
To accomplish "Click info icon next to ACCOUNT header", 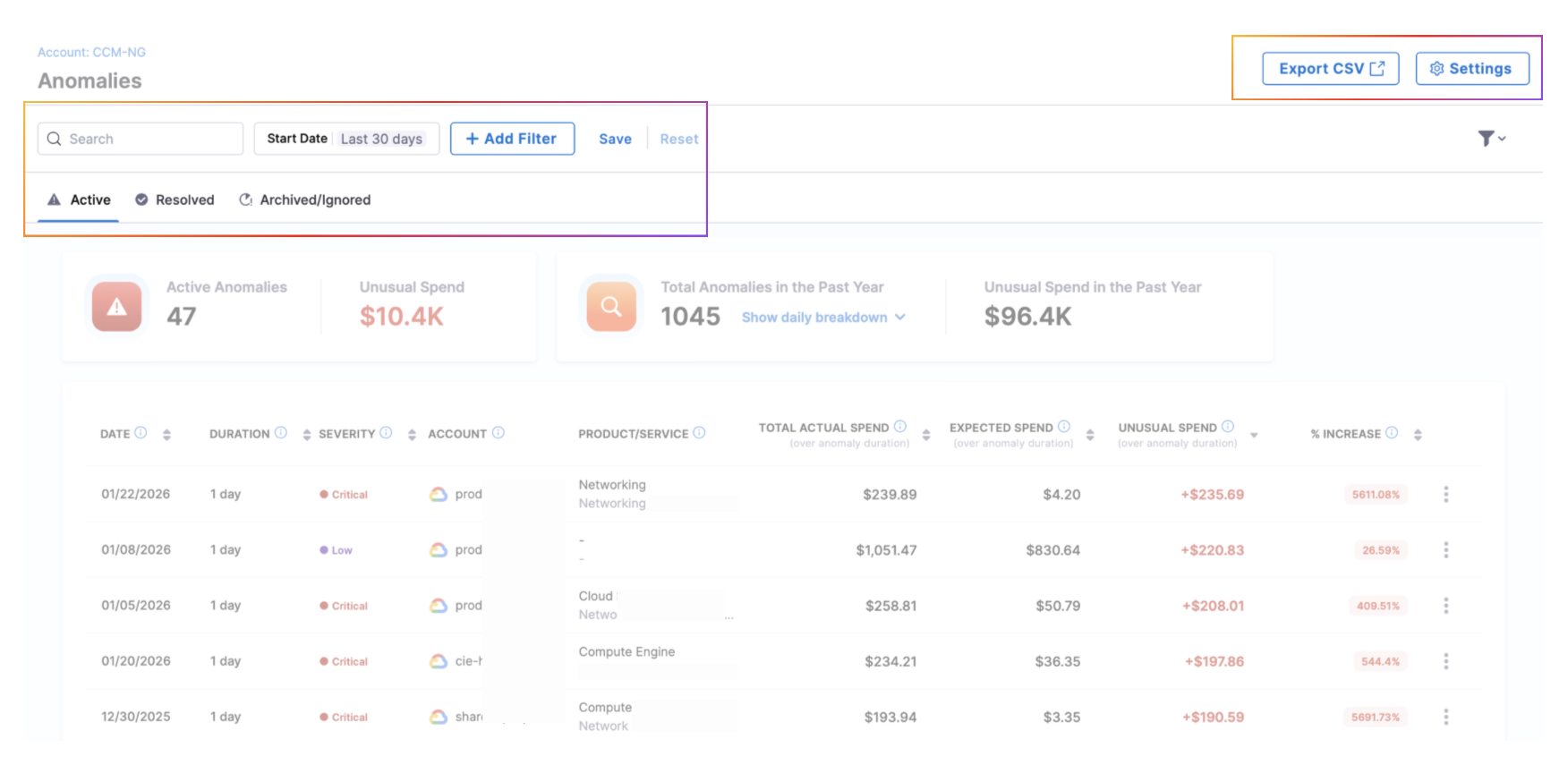I will 499,433.
